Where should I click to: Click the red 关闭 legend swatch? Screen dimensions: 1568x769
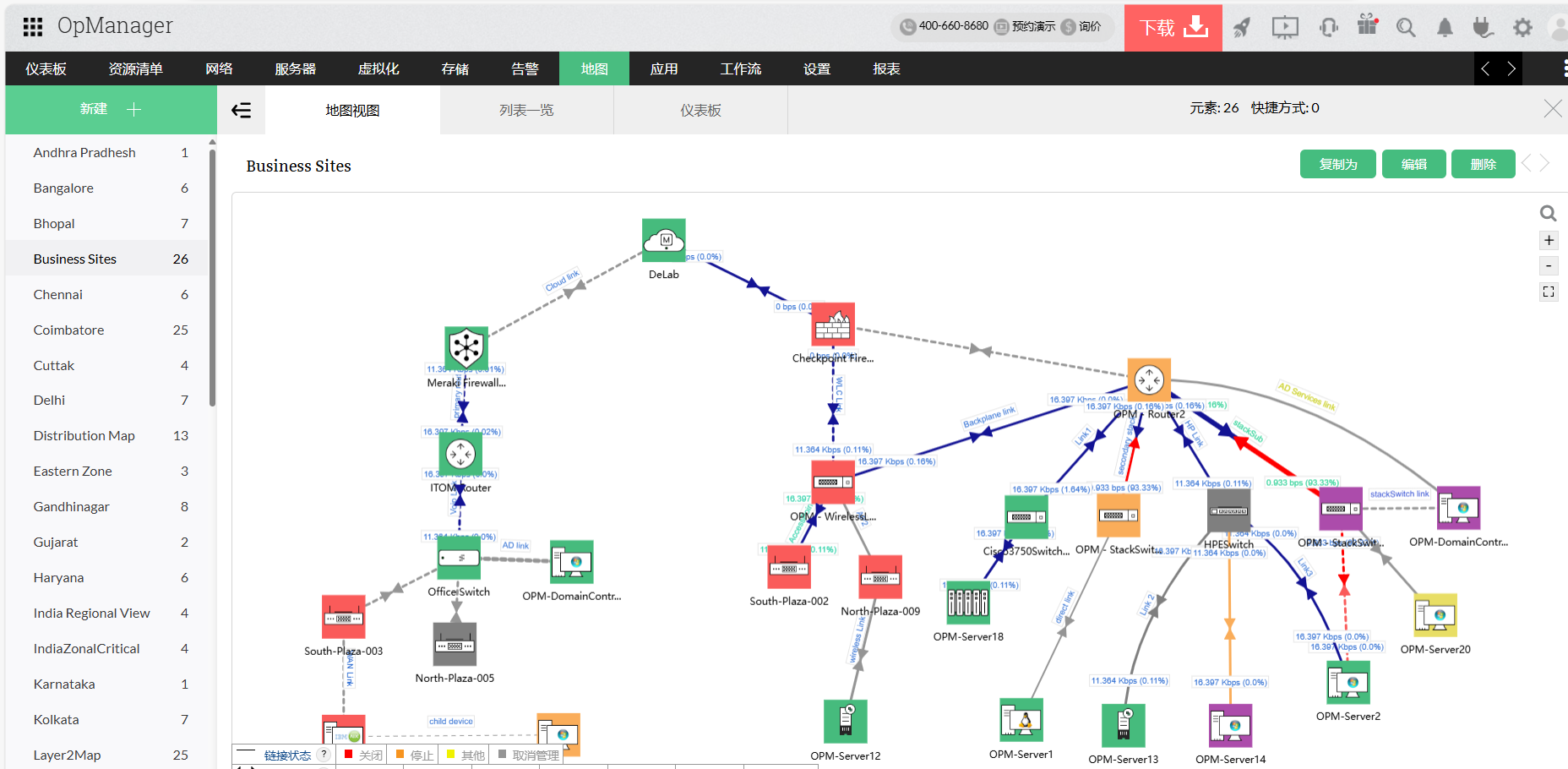coord(348,754)
